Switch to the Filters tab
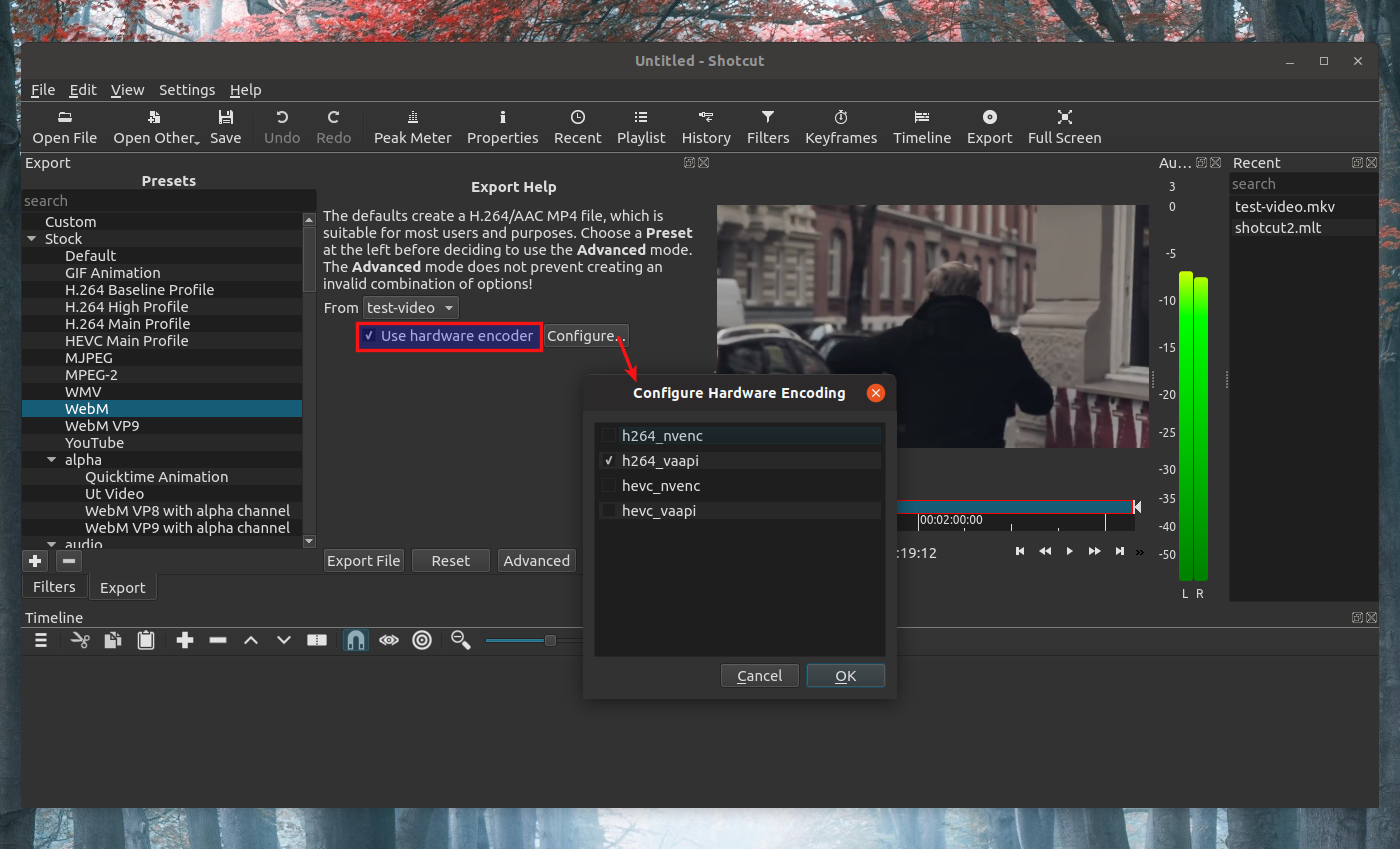The image size is (1400, 849). click(x=54, y=587)
